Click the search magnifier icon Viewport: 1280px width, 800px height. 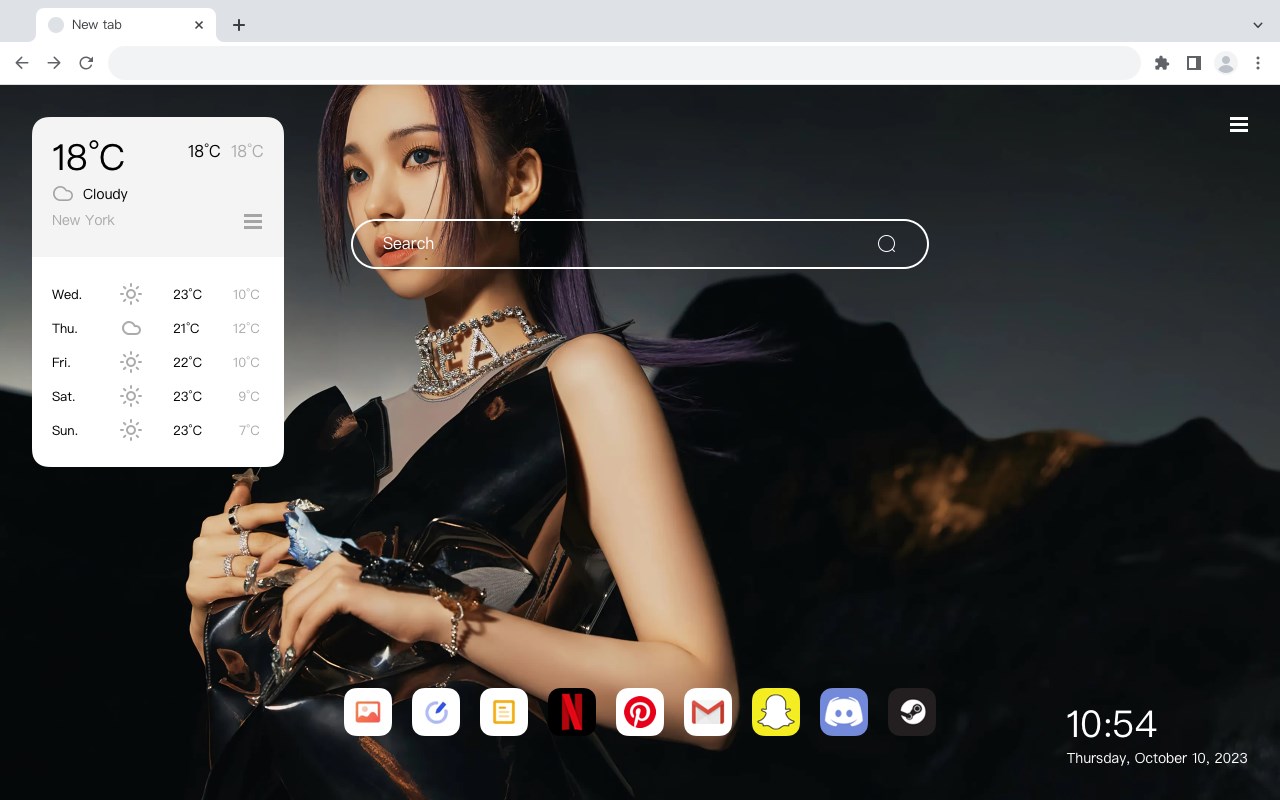pos(886,244)
